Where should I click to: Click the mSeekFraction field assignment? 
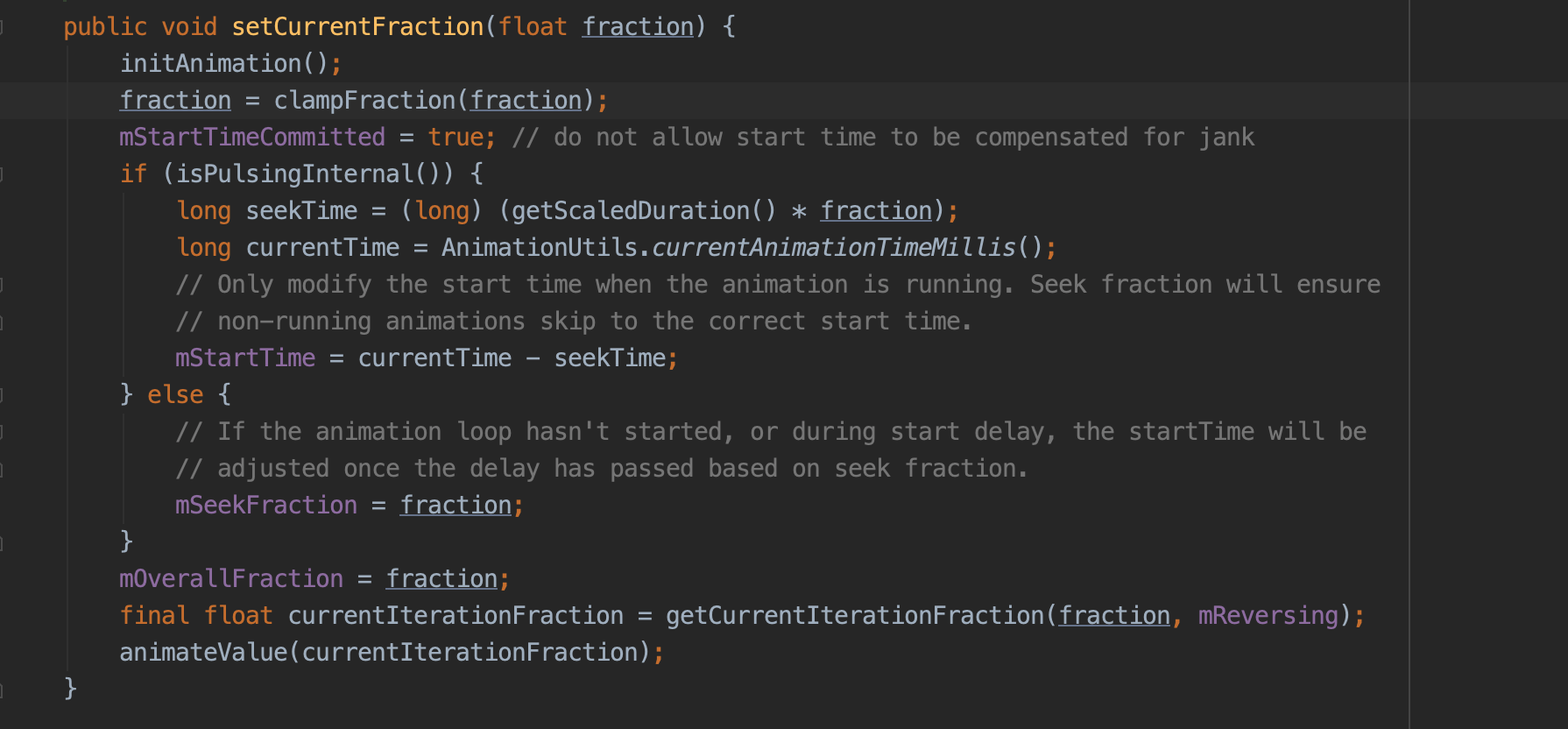coord(265,506)
